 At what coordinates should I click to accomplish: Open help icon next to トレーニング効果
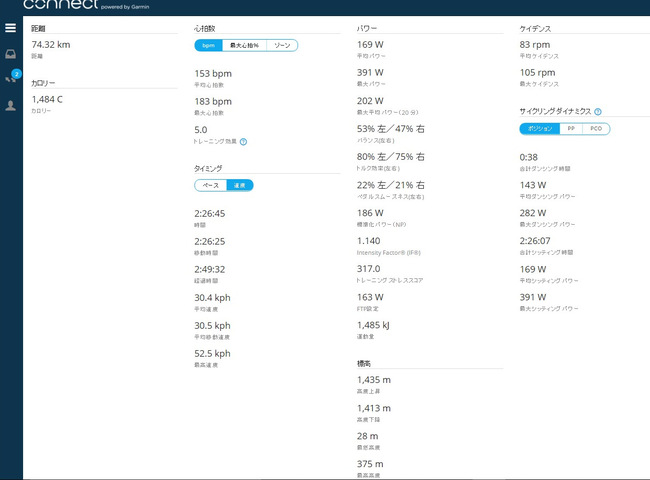click(243, 142)
